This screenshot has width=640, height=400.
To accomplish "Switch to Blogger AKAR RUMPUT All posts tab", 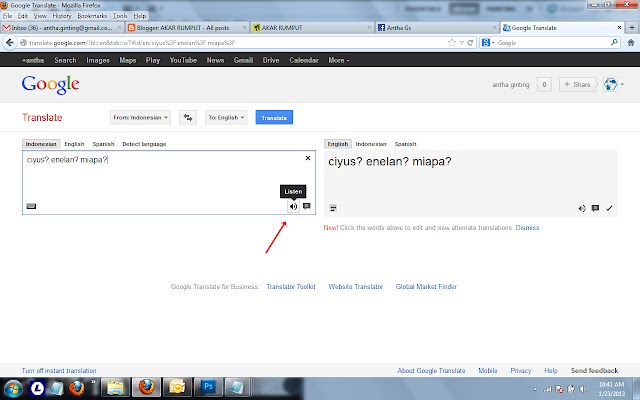I will click(x=187, y=28).
